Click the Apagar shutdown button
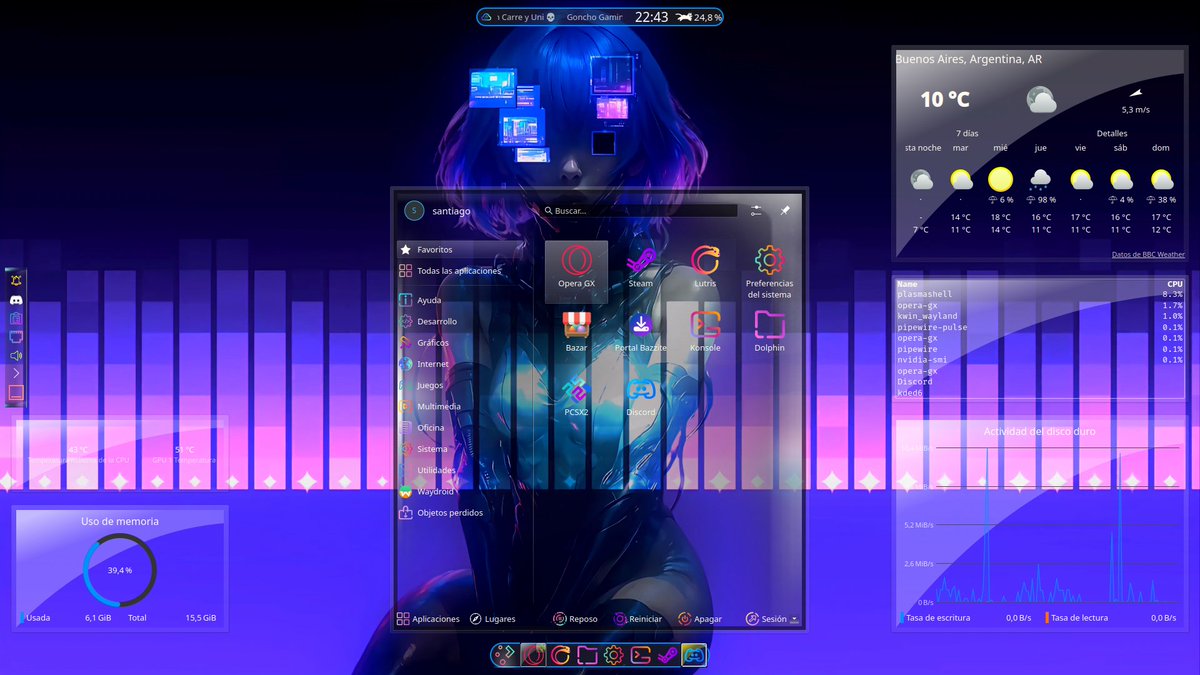Viewport: 1200px width, 675px height. [700, 619]
